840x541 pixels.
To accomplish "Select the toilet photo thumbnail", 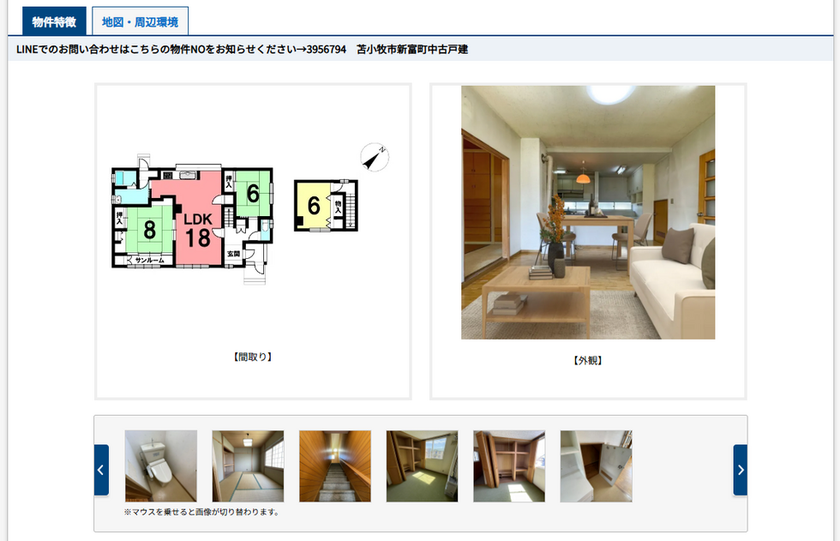I will click(161, 466).
